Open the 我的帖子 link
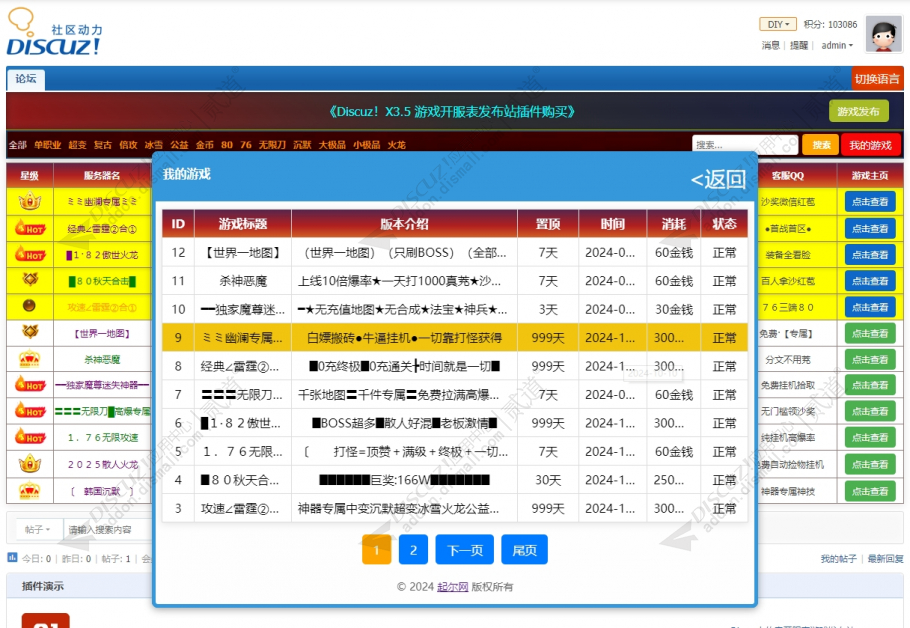910x628 pixels. tap(838, 558)
